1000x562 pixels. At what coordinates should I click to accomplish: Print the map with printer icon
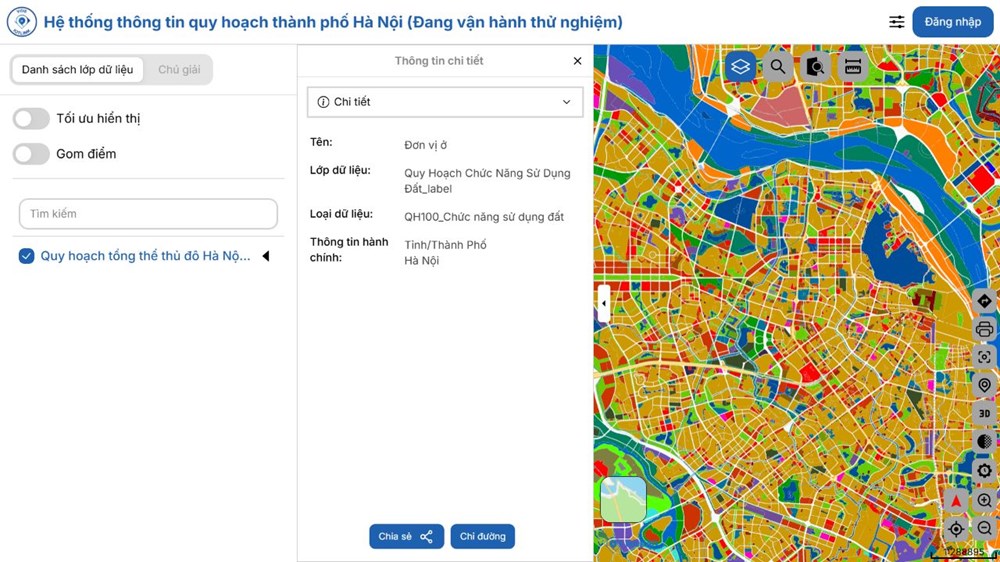point(984,329)
